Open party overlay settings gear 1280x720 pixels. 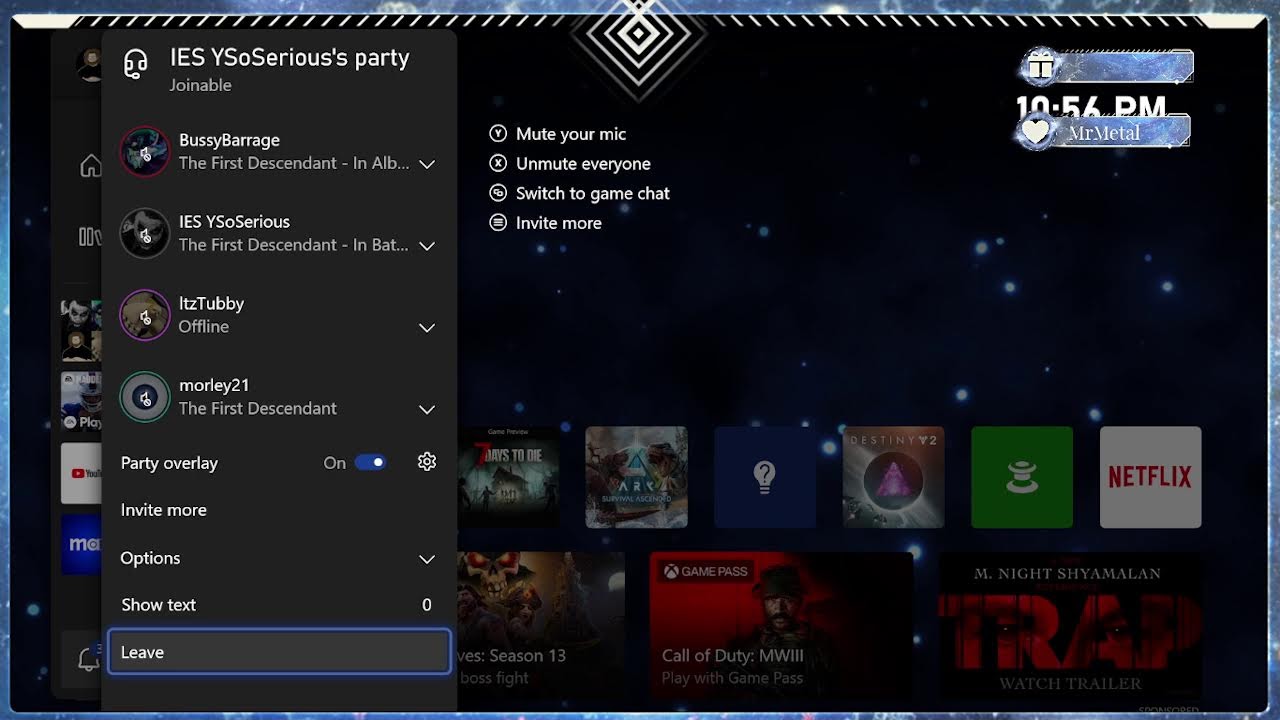coord(427,462)
